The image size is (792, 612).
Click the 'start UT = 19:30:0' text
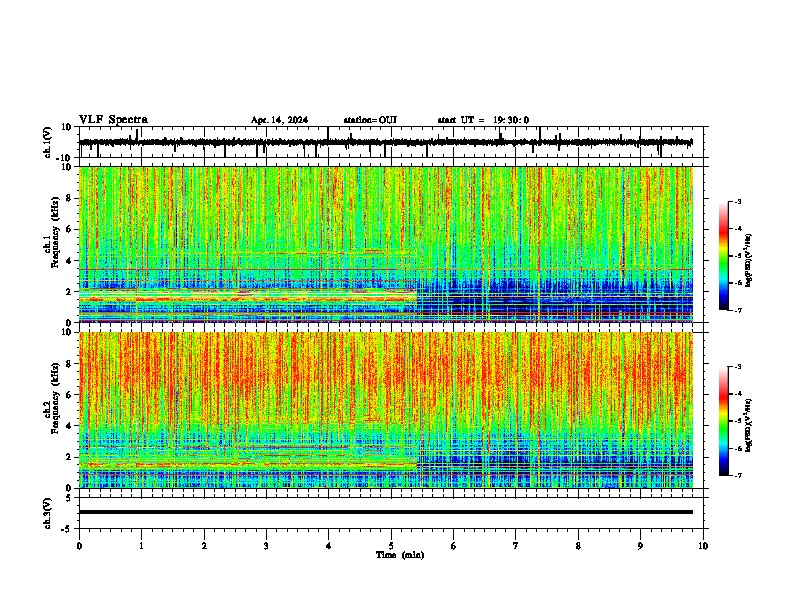click(x=483, y=120)
